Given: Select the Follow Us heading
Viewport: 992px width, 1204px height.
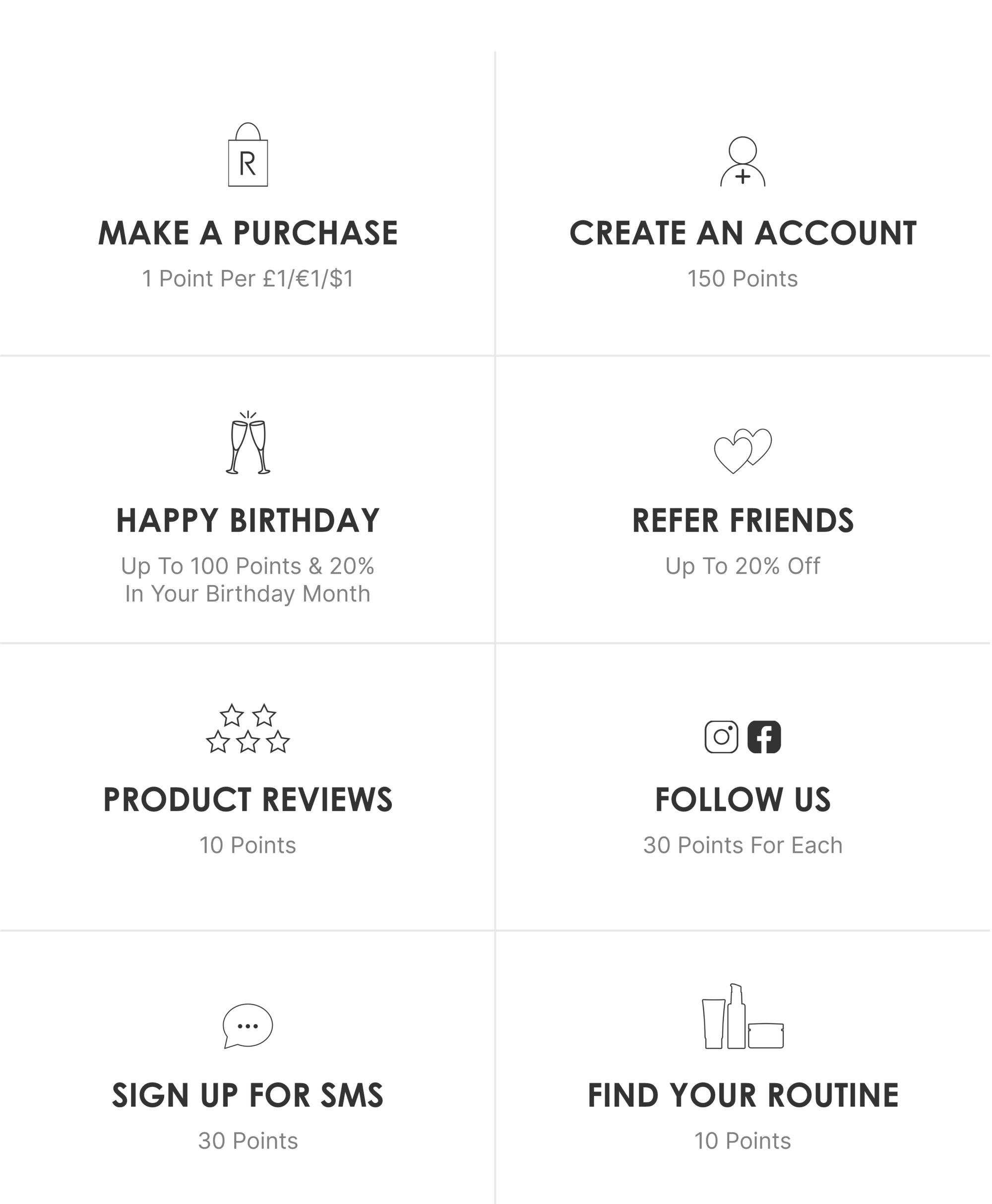Looking at the screenshot, I should click(743, 800).
